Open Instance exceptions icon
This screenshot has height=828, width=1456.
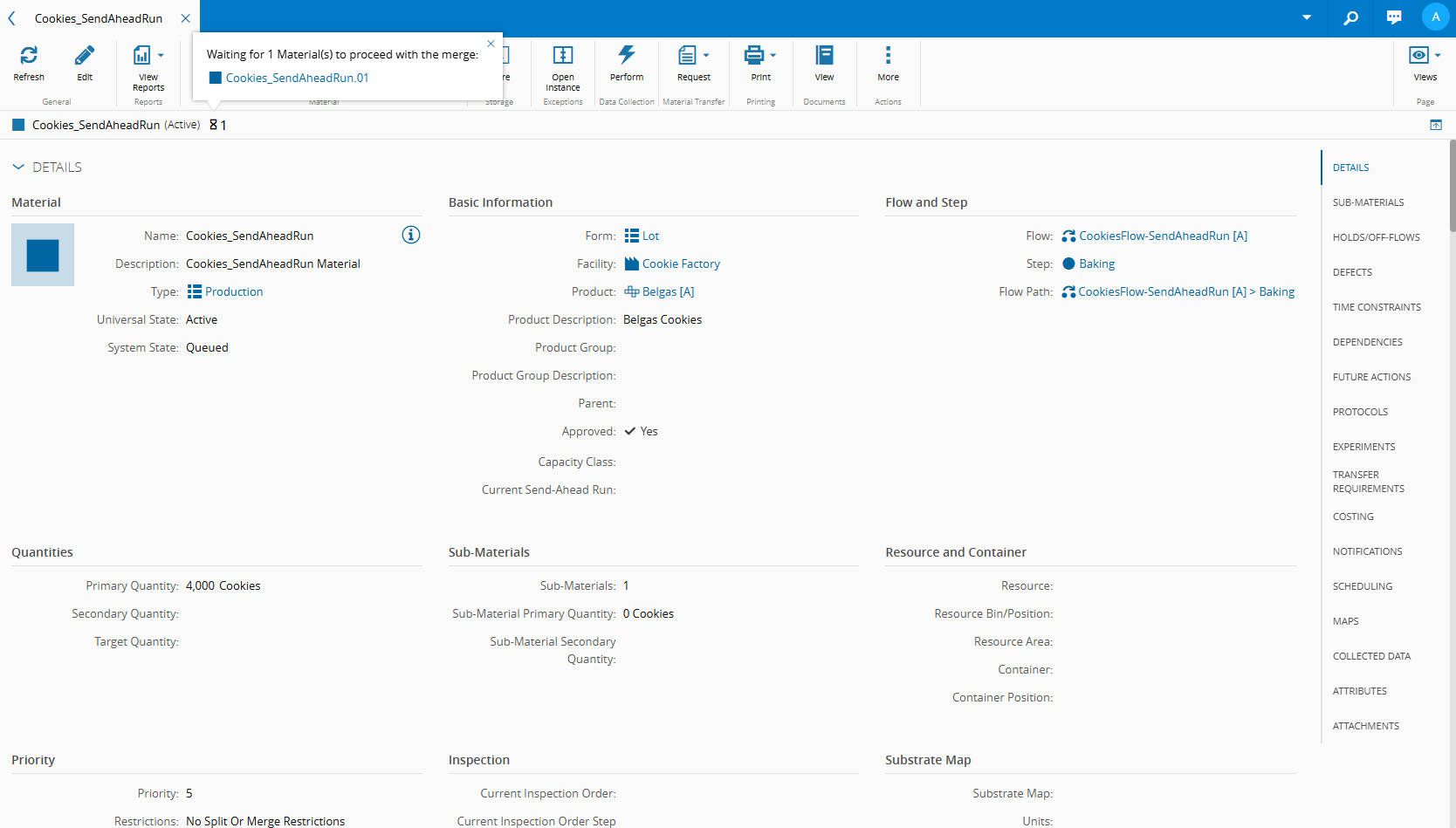coord(563,55)
